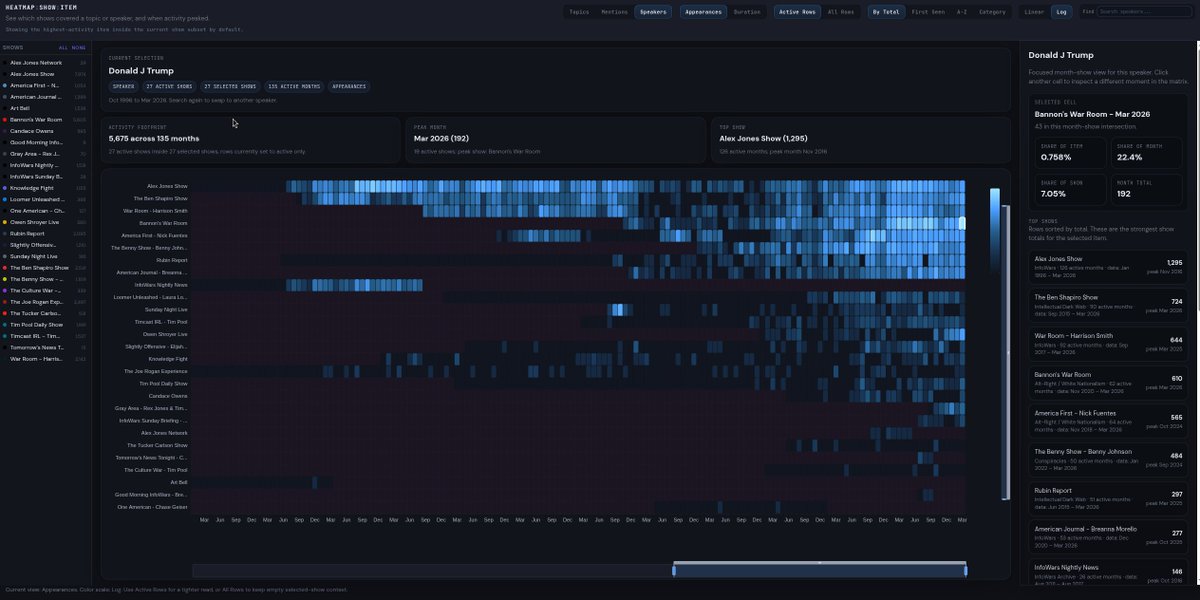Switch to the Topics item mode
The height and width of the screenshot is (600, 1200).
click(x=579, y=12)
